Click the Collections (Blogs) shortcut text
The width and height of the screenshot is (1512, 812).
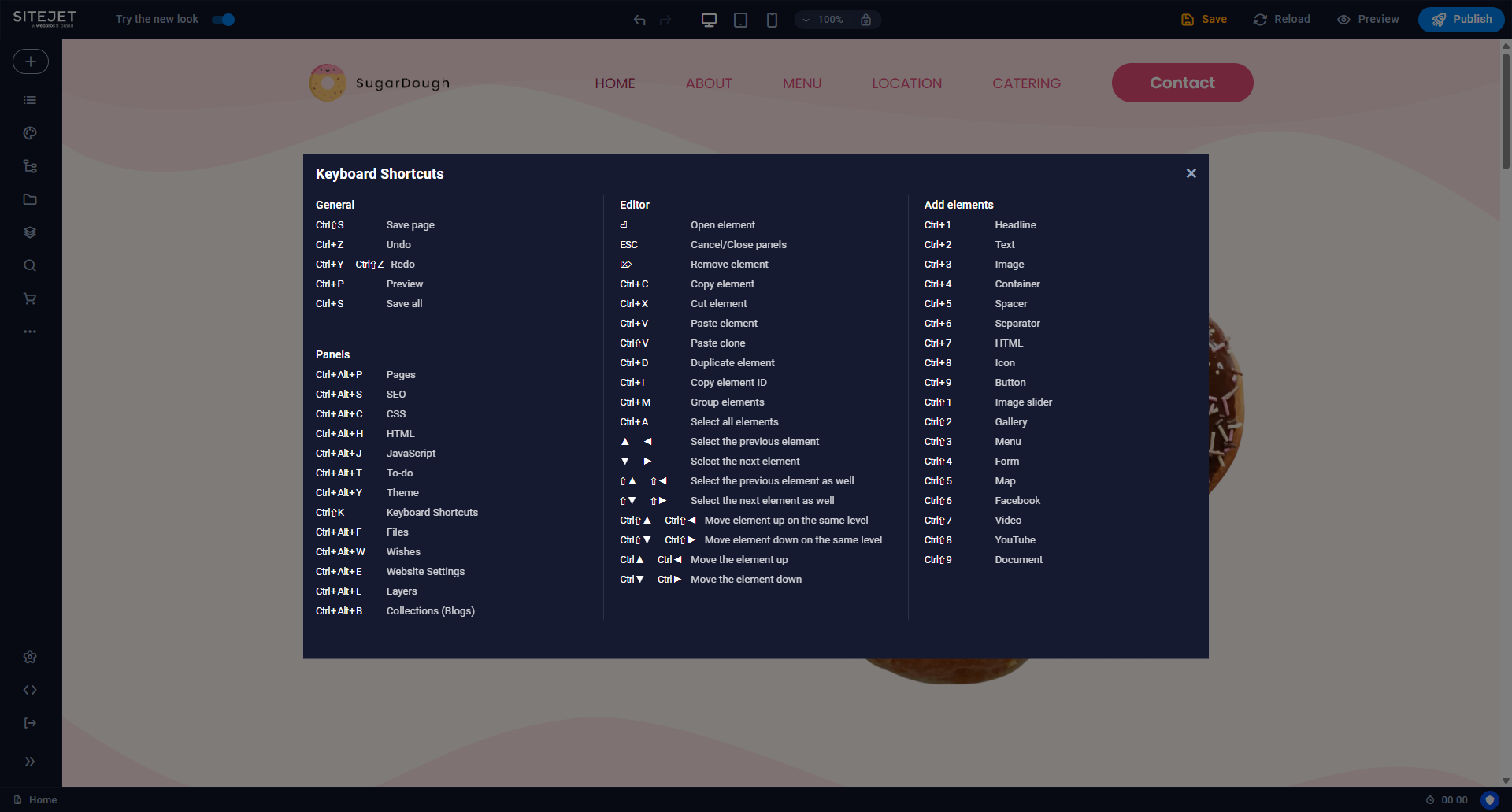(x=431, y=611)
